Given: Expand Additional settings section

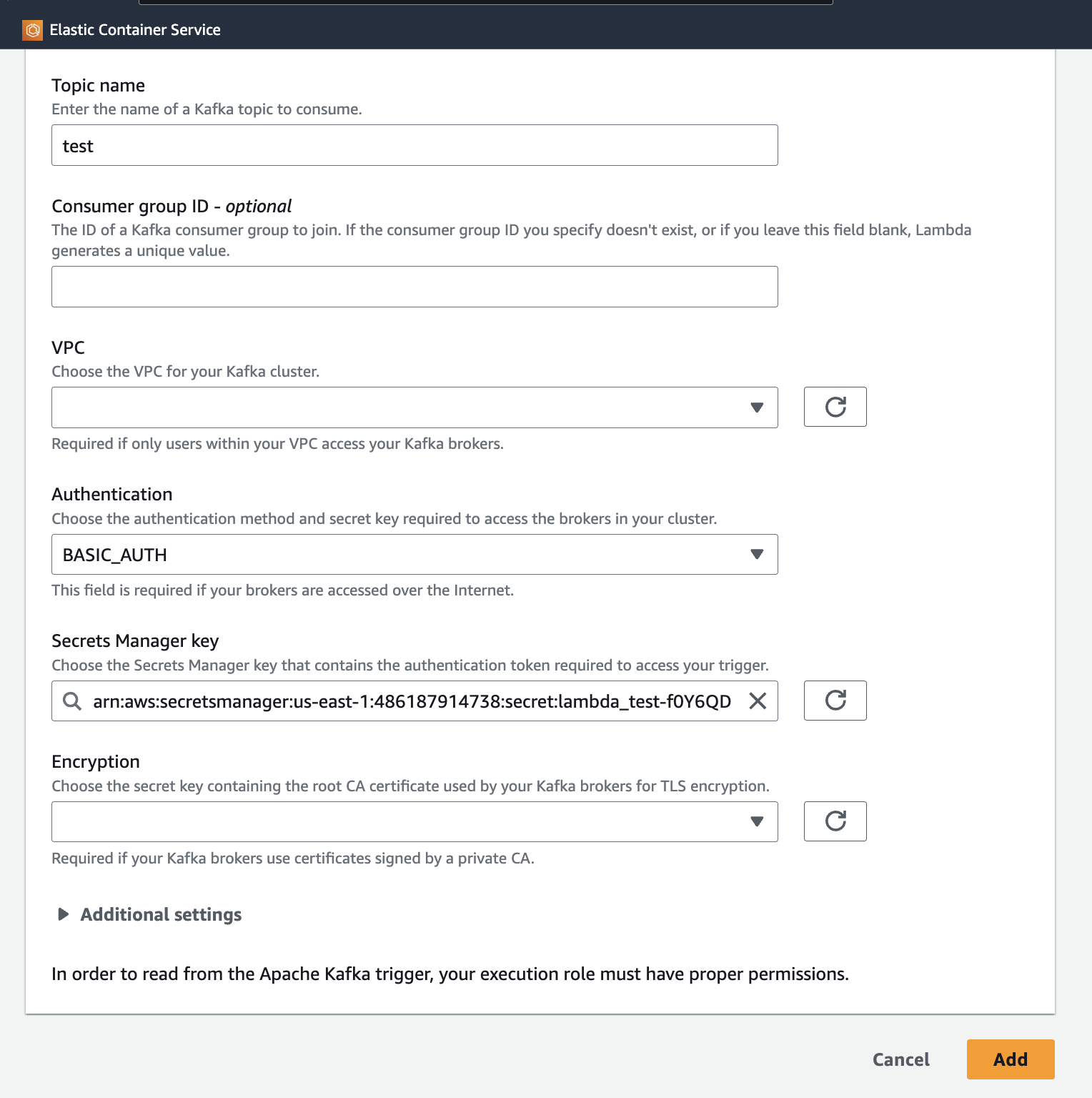Looking at the screenshot, I should [161, 914].
